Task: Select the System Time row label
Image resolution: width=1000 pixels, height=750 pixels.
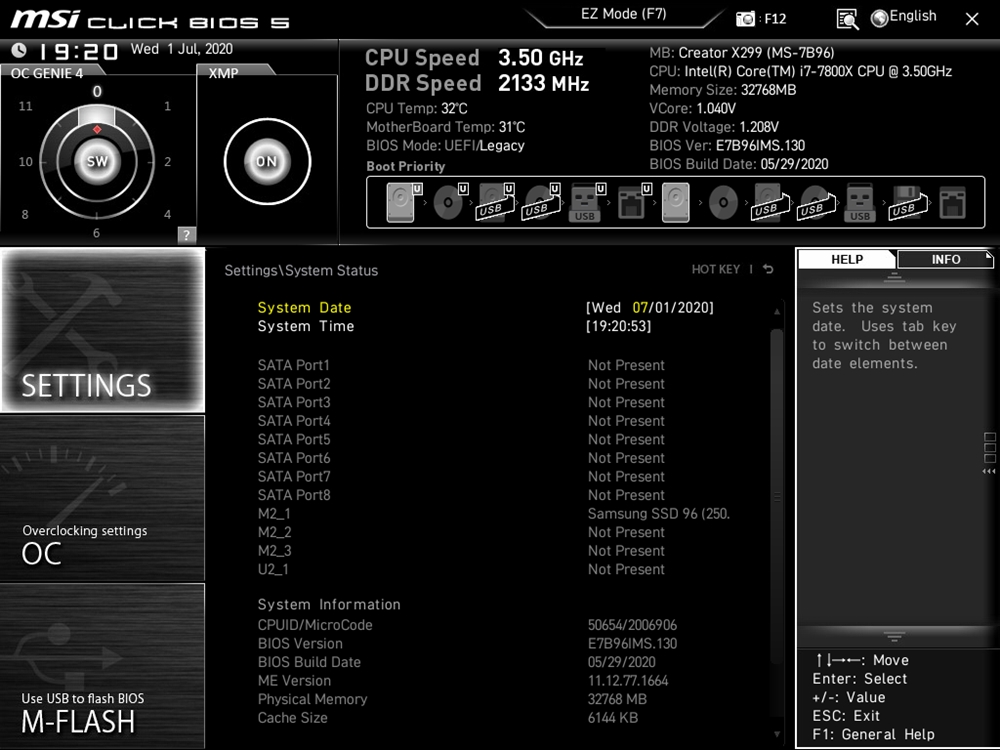Action: pos(305,326)
